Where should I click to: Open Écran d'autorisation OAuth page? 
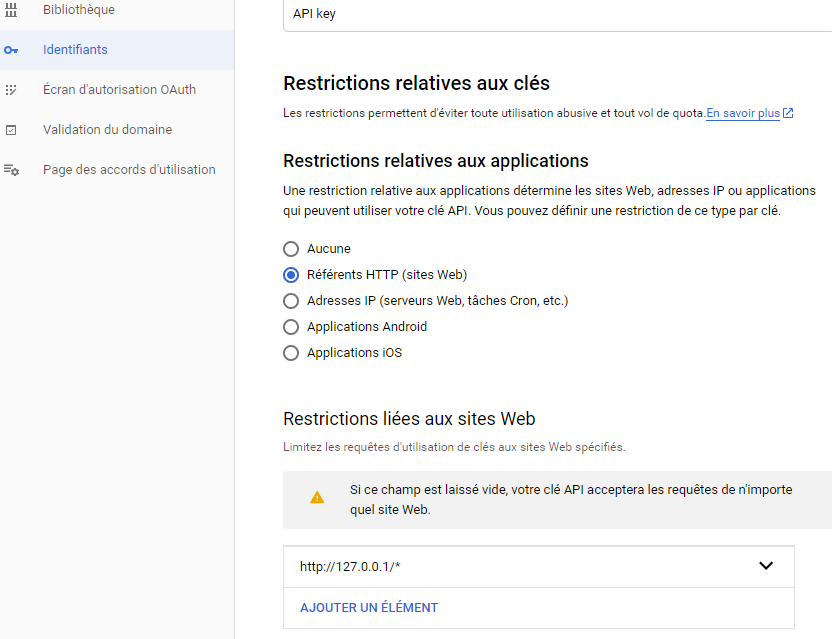pyautogui.click(x=119, y=90)
